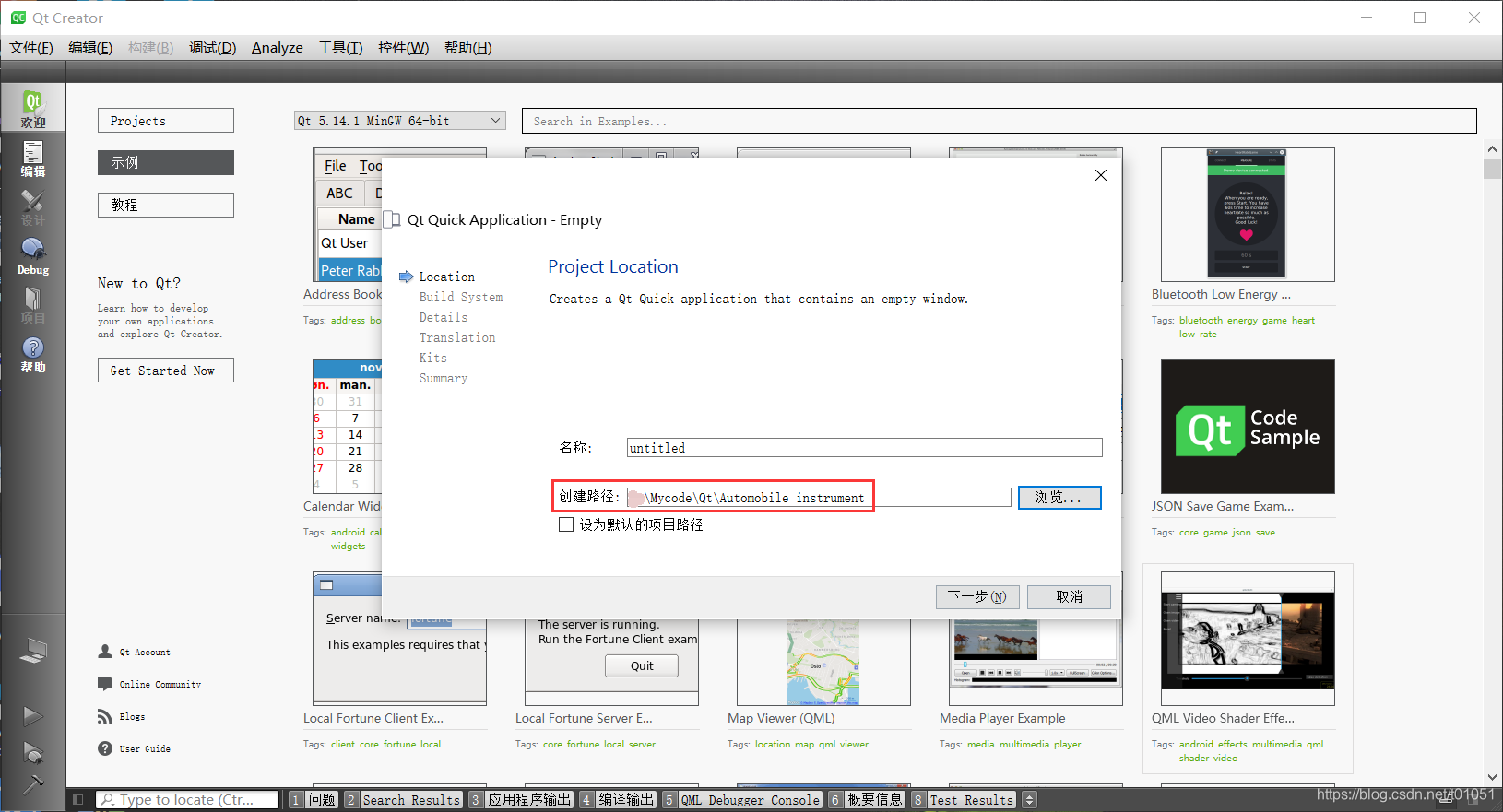The image size is (1503, 812).
Task: Click the Build hammer icon
Action: pyautogui.click(x=32, y=785)
